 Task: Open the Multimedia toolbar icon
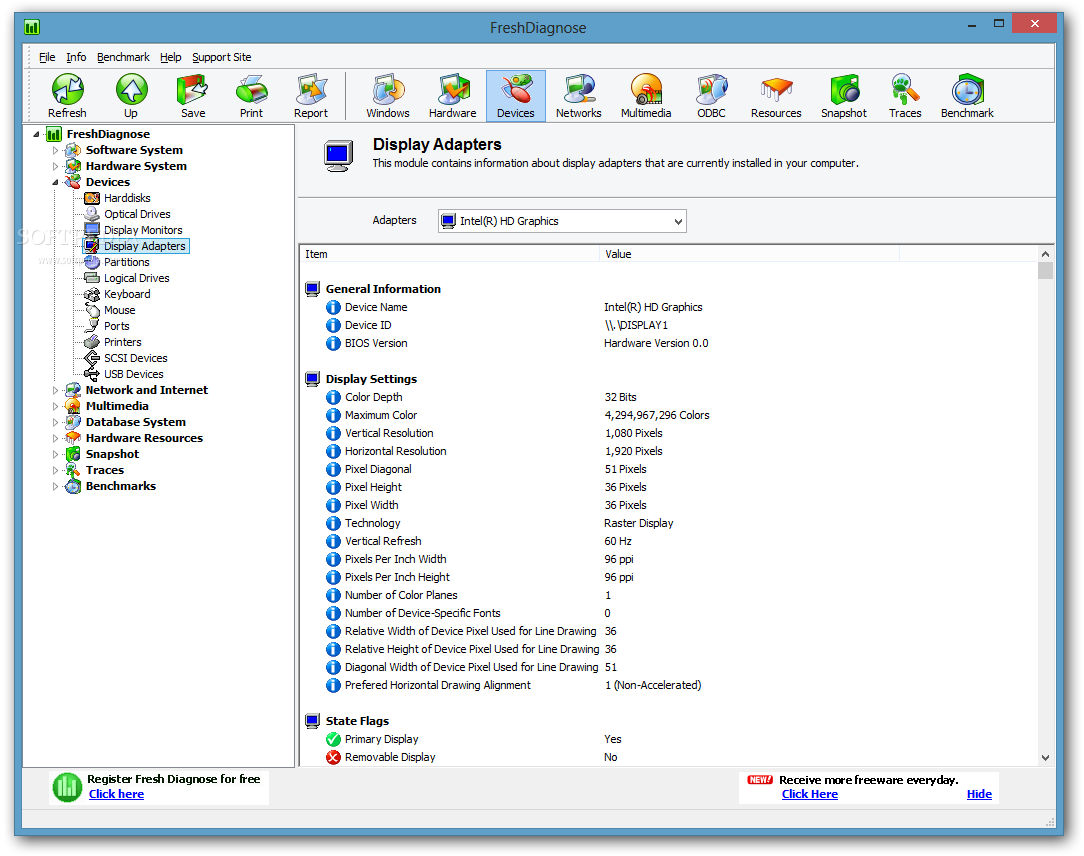coord(646,96)
